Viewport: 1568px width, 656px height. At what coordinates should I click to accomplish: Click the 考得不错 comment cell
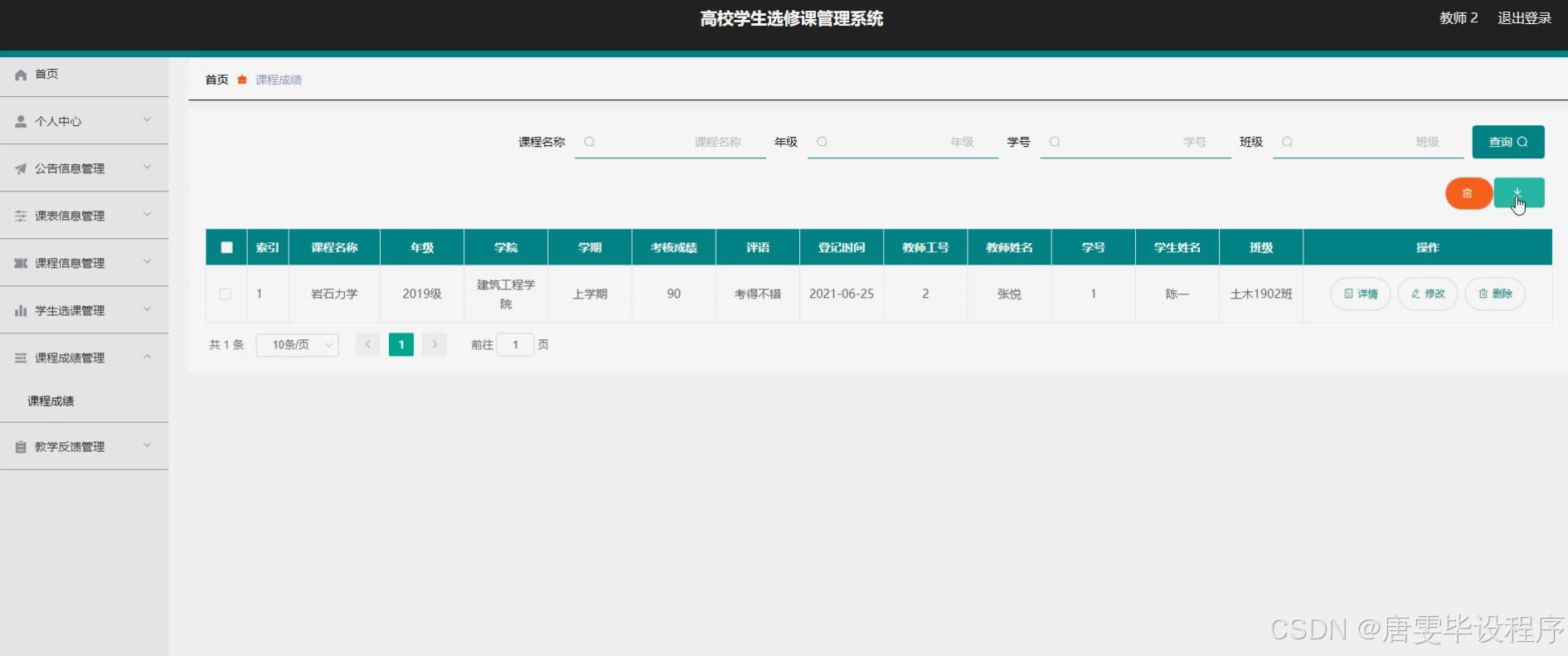(x=758, y=294)
